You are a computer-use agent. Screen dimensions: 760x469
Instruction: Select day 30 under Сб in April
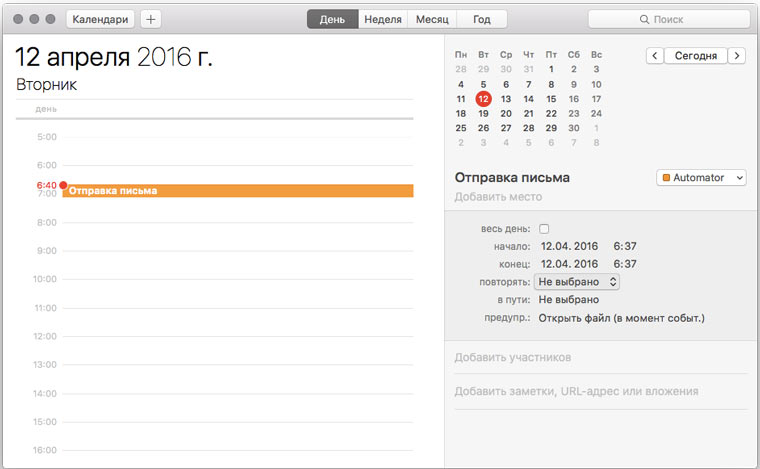point(574,128)
